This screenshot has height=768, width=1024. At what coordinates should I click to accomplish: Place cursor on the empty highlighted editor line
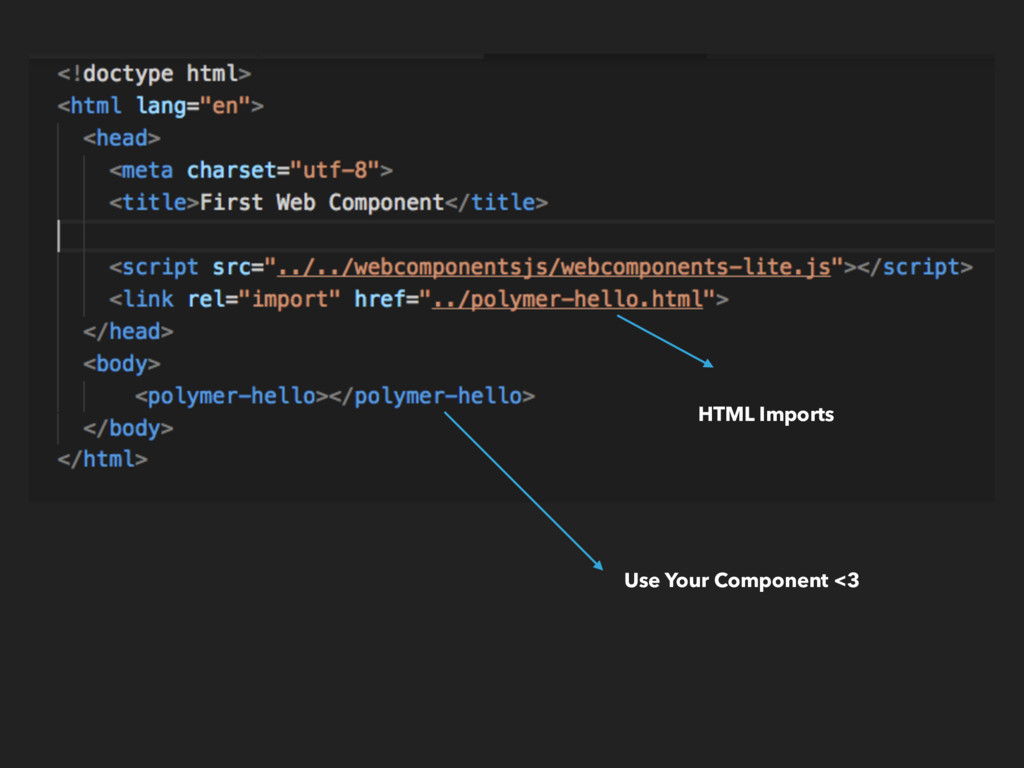click(x=526, y=236)
